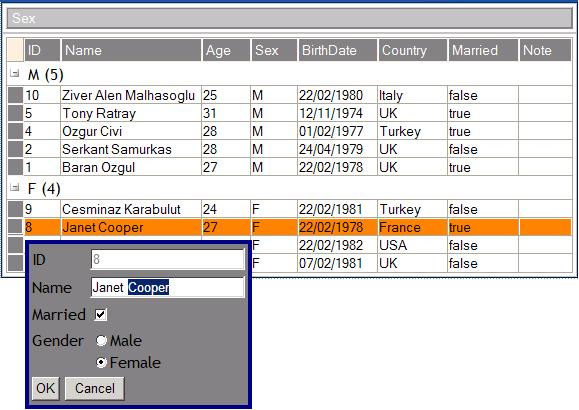
Task: Select the Male gender radio button
Action: coord(101,340)
